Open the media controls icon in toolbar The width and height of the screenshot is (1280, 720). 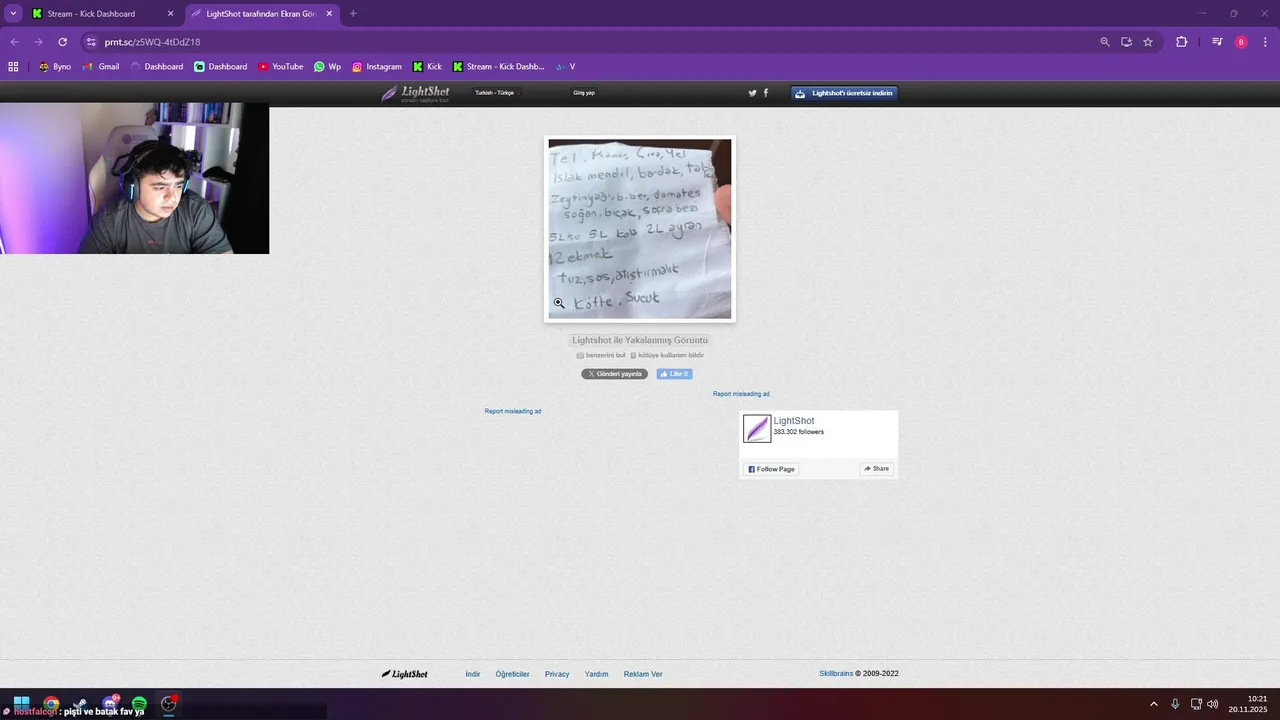click(1217, 42)
